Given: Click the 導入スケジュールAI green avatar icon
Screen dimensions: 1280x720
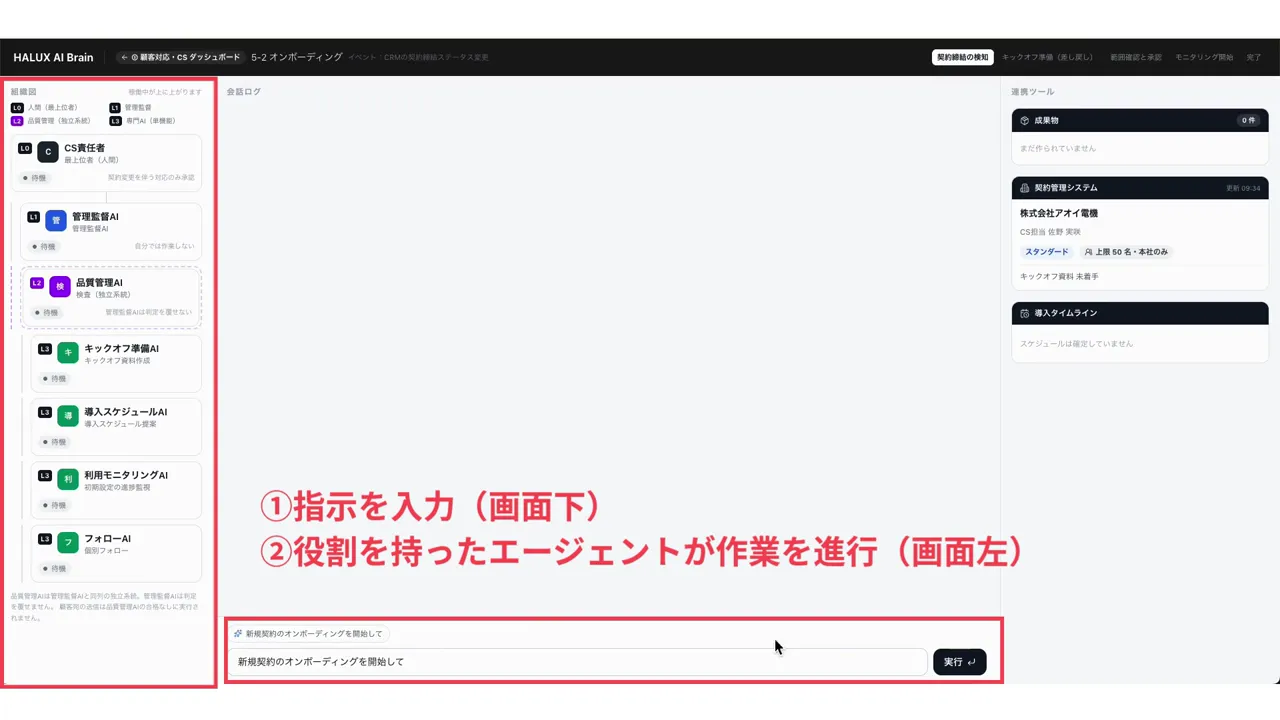Looking at the screenshot, I should (68, 416).
